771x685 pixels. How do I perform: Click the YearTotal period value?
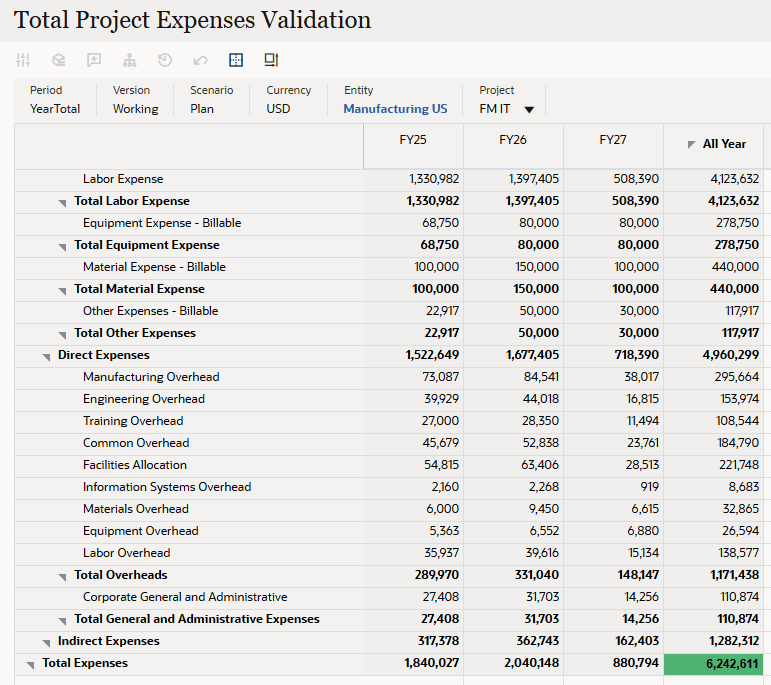tap(55, 109)
